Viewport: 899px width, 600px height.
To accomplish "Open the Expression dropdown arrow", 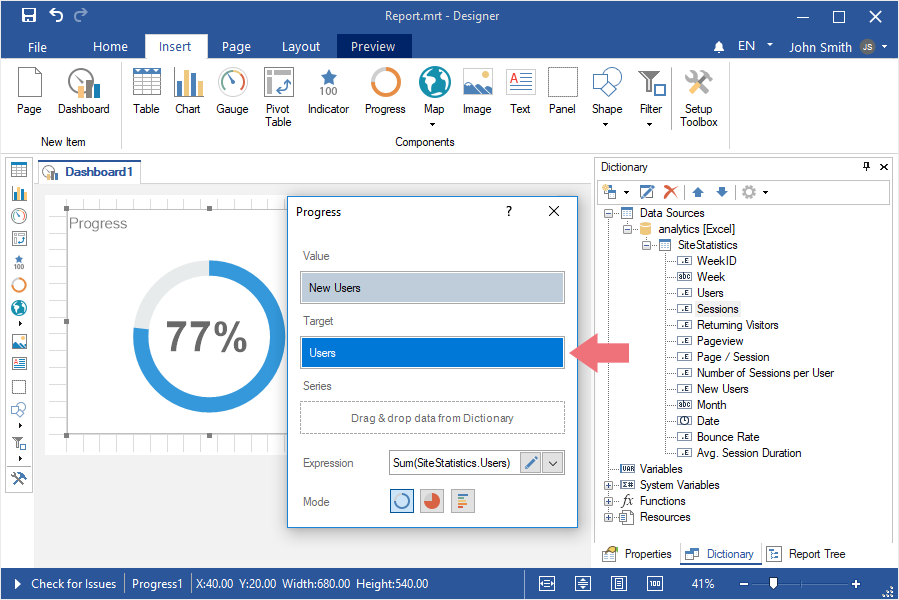I will click(x=553, y=463).
